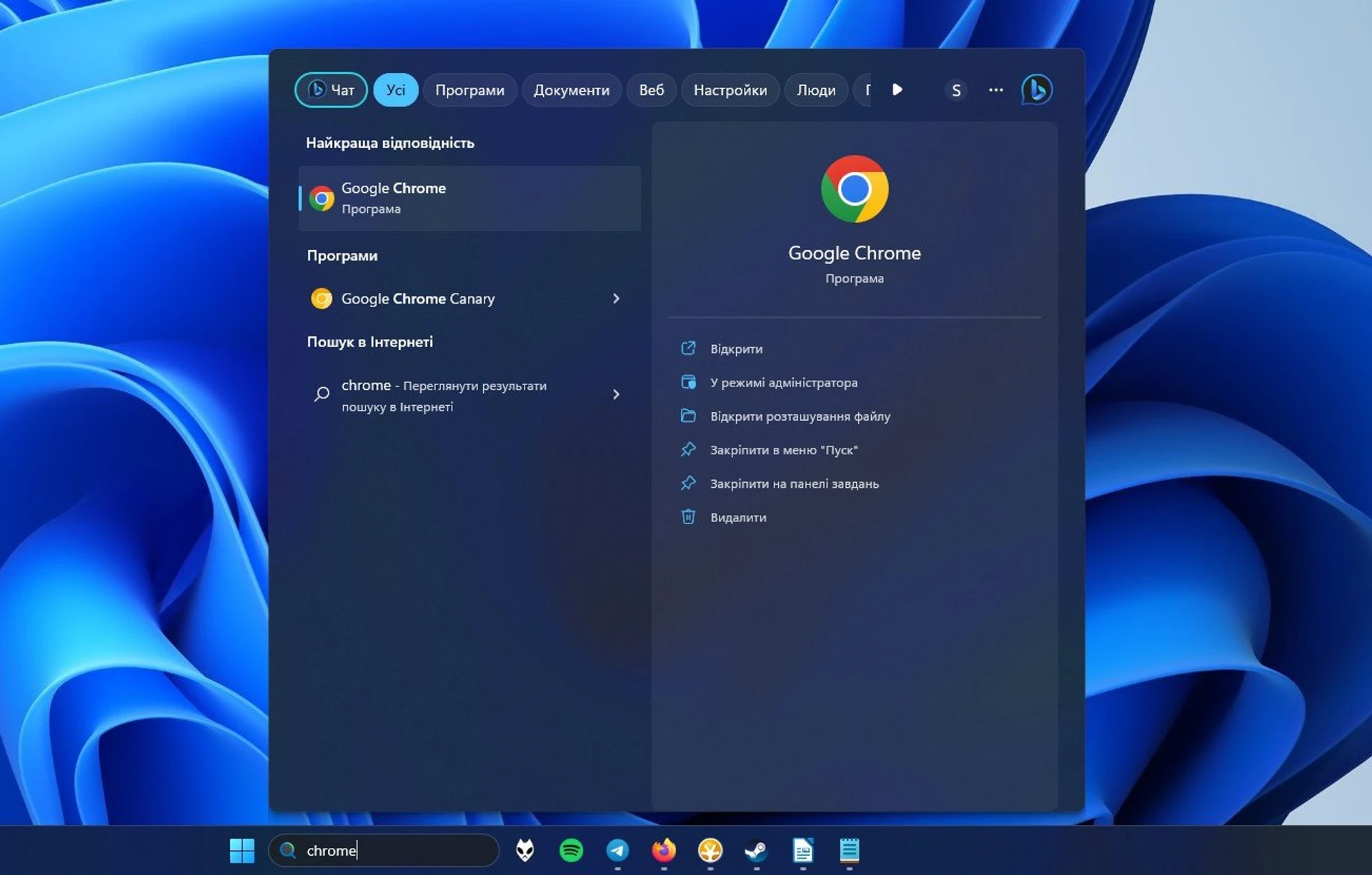Screen dimensions: 1372x875
Task: Click the shield icon for administrator mode
Action: point(688,382)
